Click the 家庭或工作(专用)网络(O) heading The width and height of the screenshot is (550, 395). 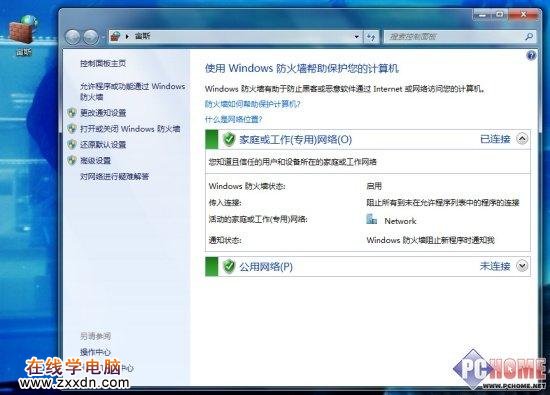coord(295,140)
